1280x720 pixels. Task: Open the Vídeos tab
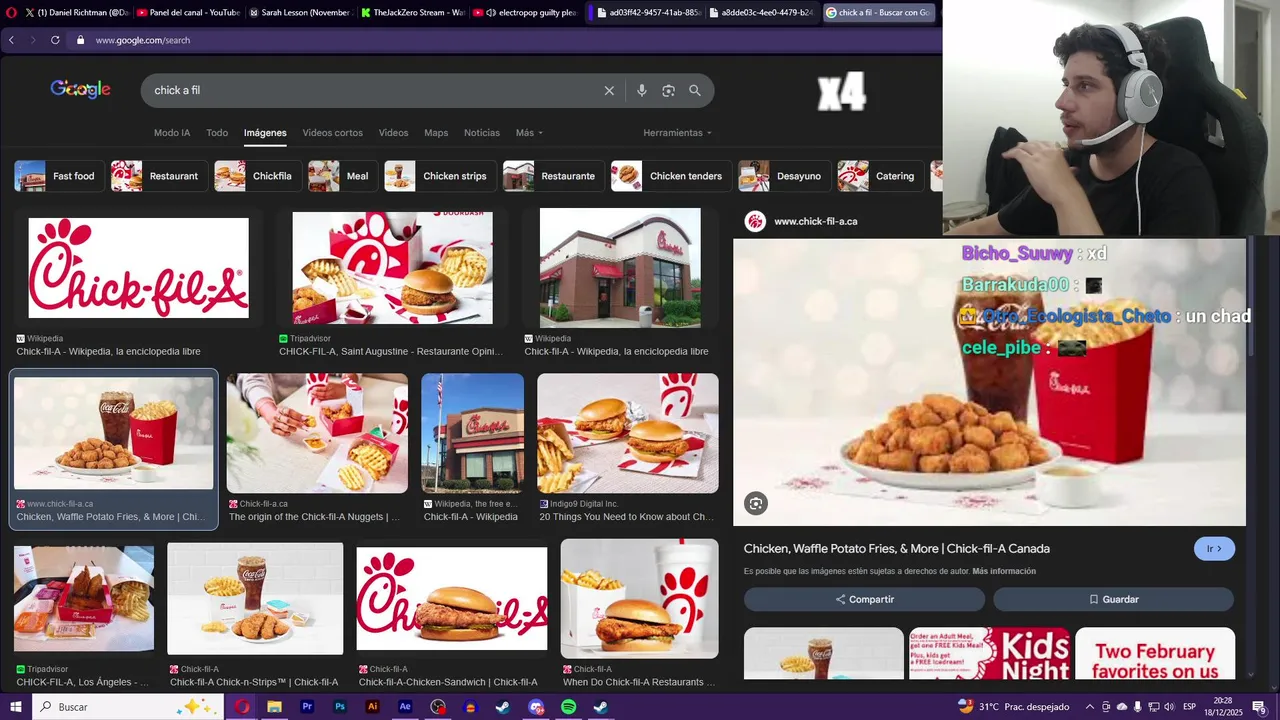[x=393, y=133]
